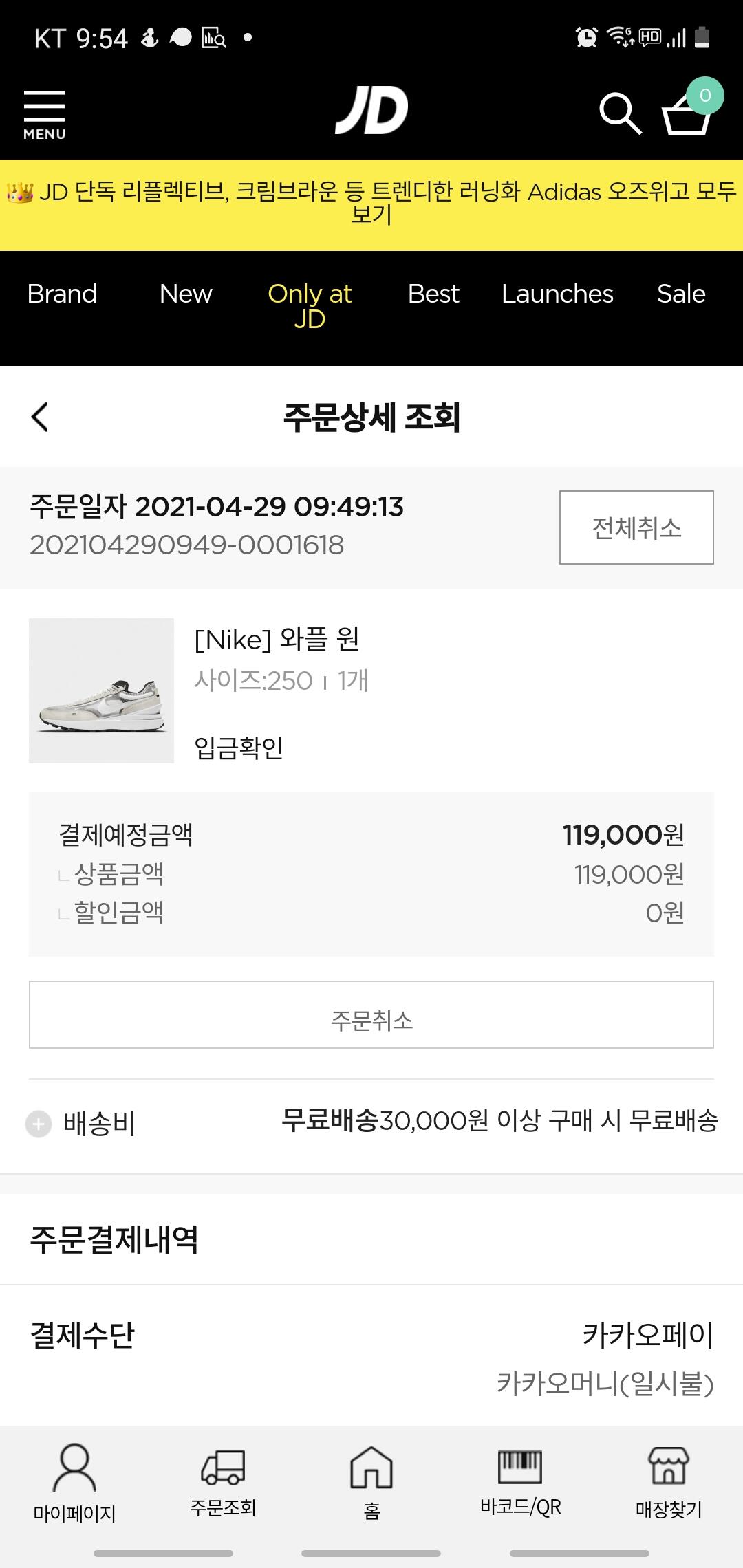The image size is (743, 1568).
Task: Open the Nike 와플 원 shoe thumbnail
Action: pos(101,690)
